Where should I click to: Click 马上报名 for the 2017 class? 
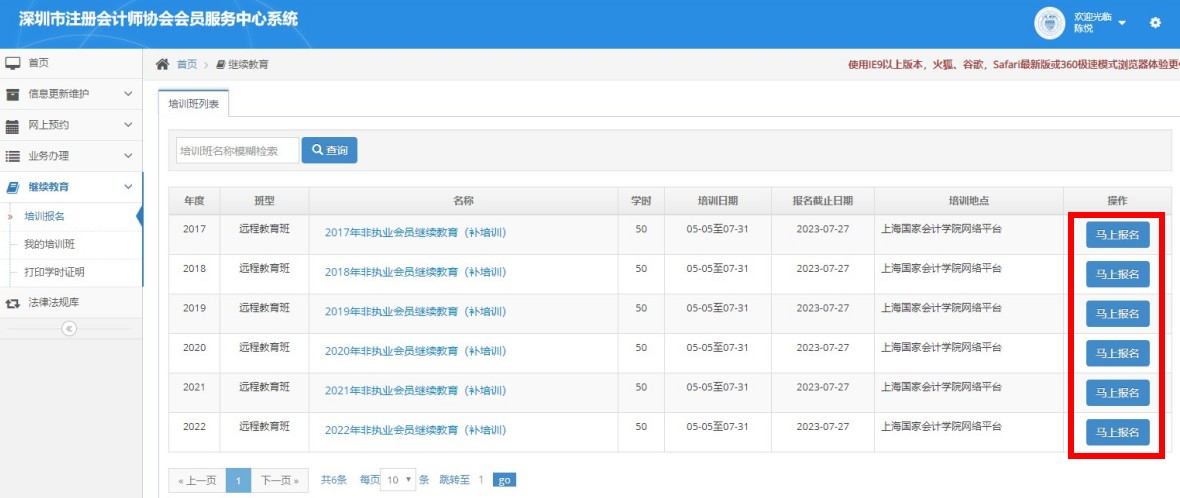pyautogui.click(x=1118, y=235)
